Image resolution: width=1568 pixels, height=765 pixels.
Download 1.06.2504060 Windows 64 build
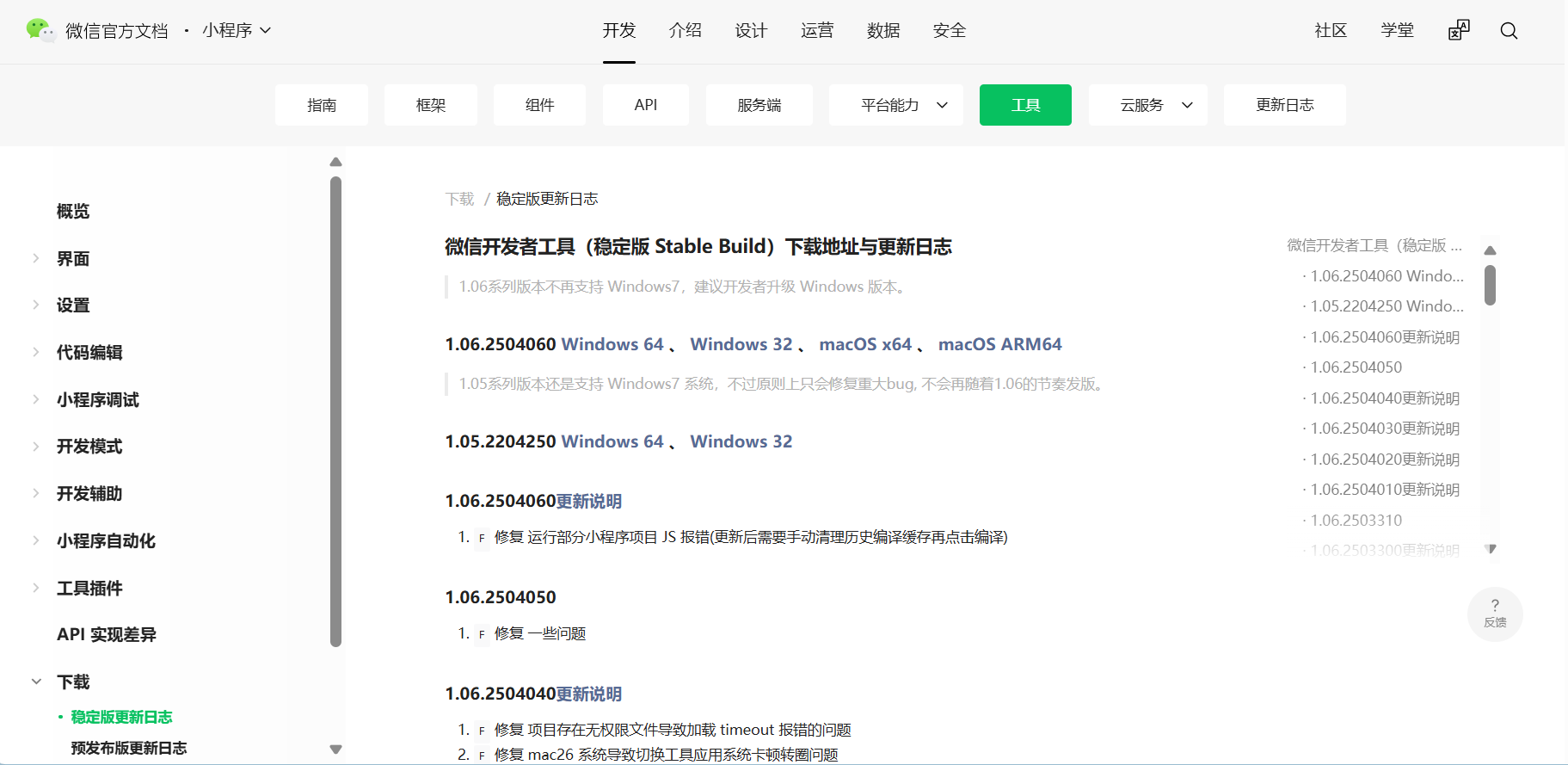click(612, 344)
